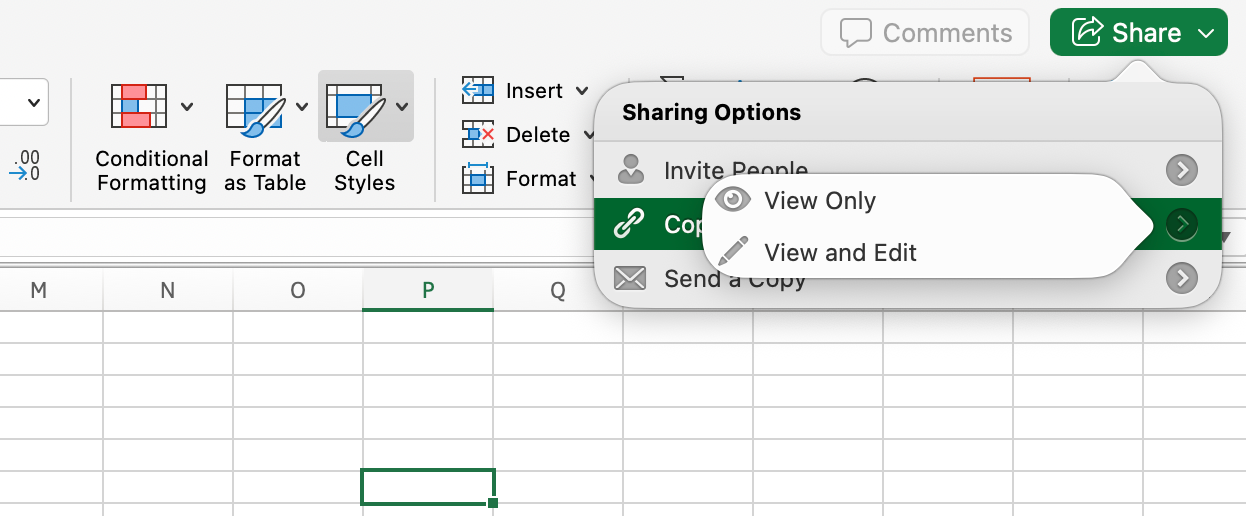Image resolution: width=1246 pixels, height=516 pixels.
Task: Select column M header
Action: pos(38,290)
